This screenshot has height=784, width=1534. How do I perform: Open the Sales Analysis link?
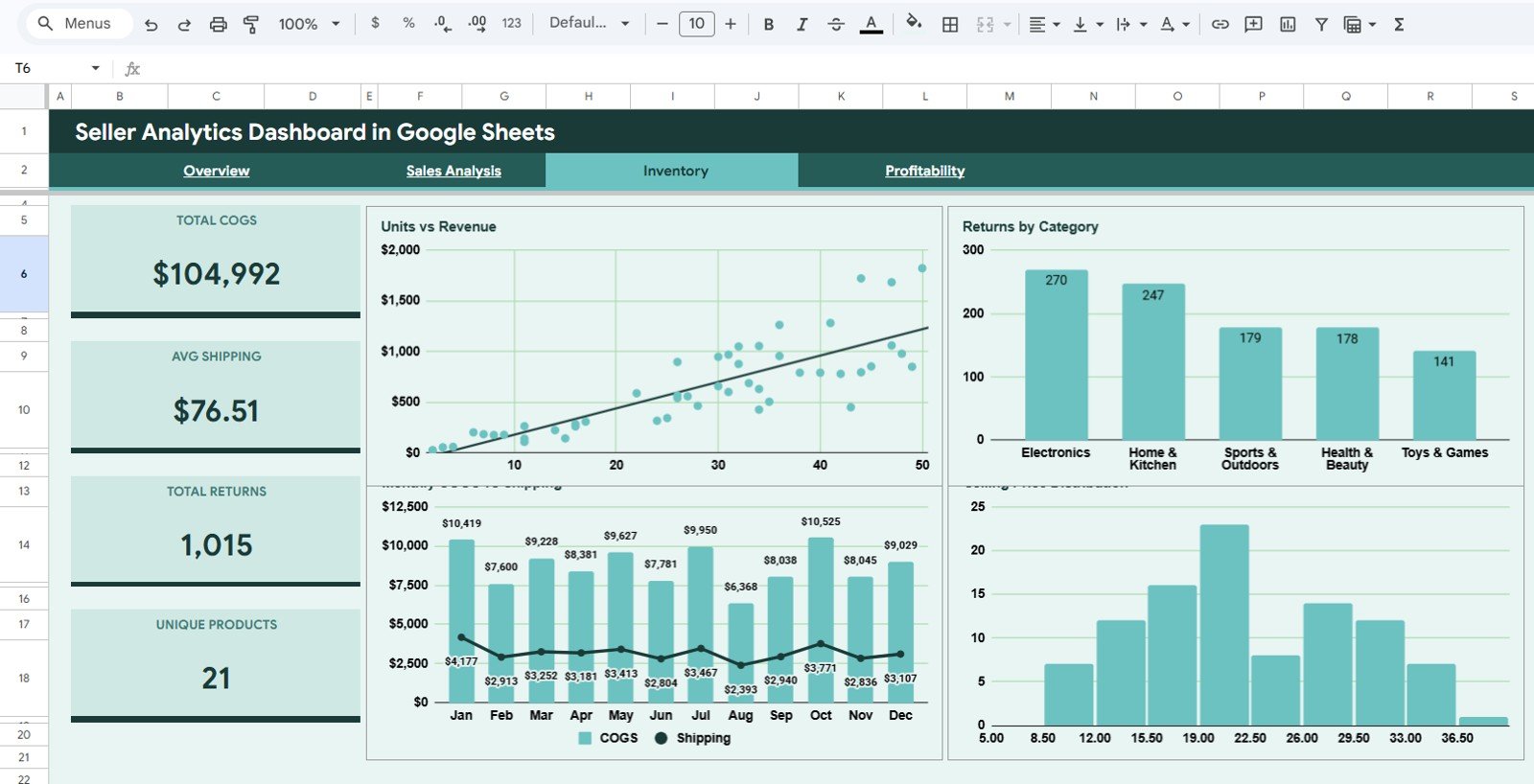point(453,171)
